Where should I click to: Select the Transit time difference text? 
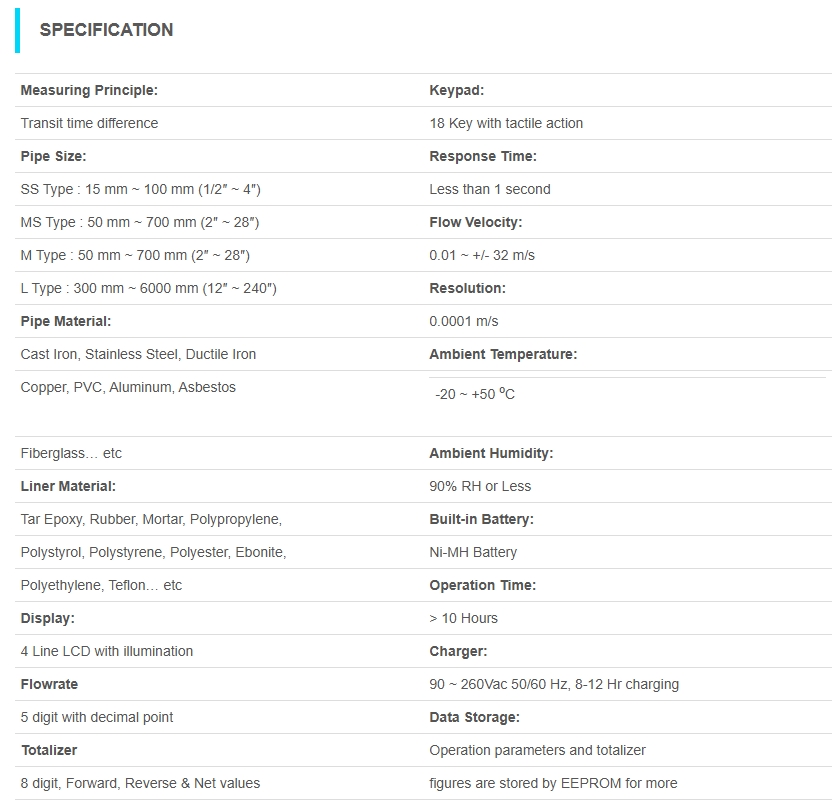(x=89, y=123)
